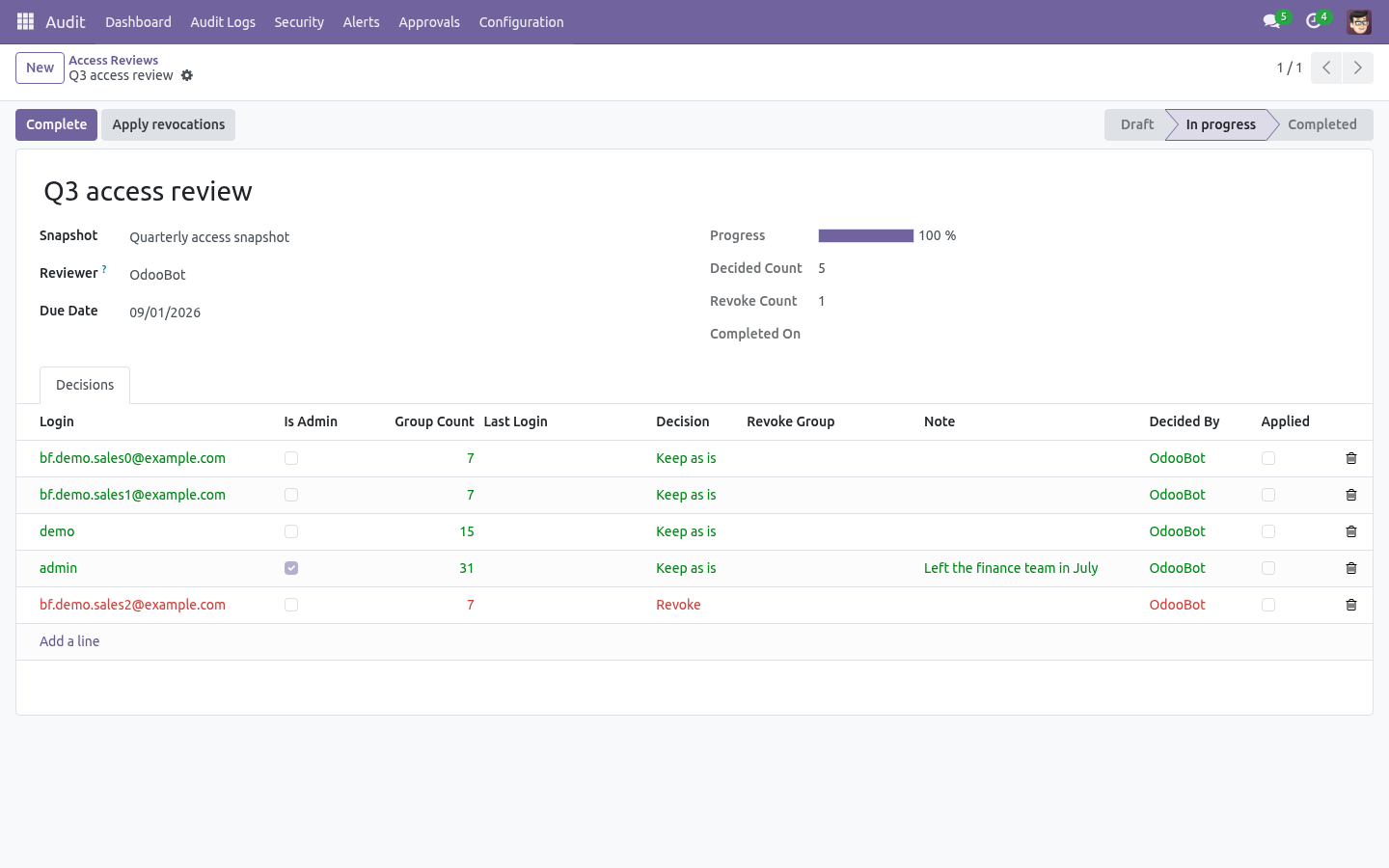1389x868 pixels.
Task: Delete the bf.demo.sales2@example.com decision line
Action: [1351, 605]
